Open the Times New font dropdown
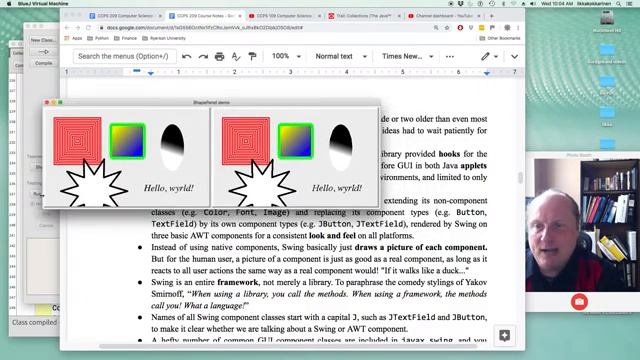Screen dimensions: 640x360 (x=407, y=56)
